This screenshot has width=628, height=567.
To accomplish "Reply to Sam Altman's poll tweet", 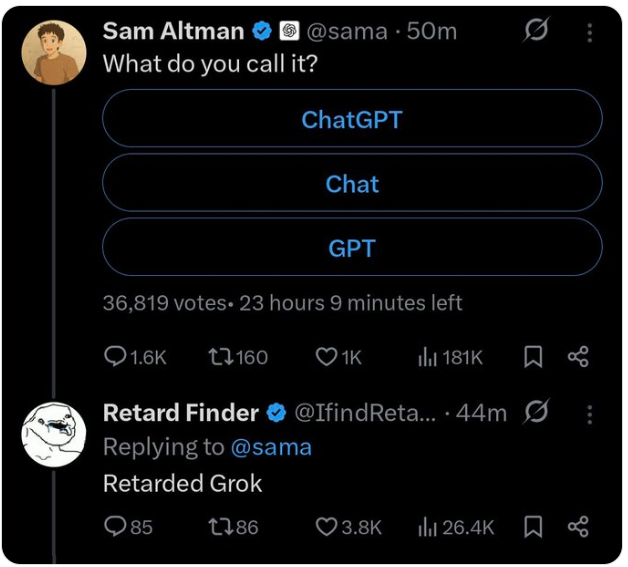I will (118, 357).
